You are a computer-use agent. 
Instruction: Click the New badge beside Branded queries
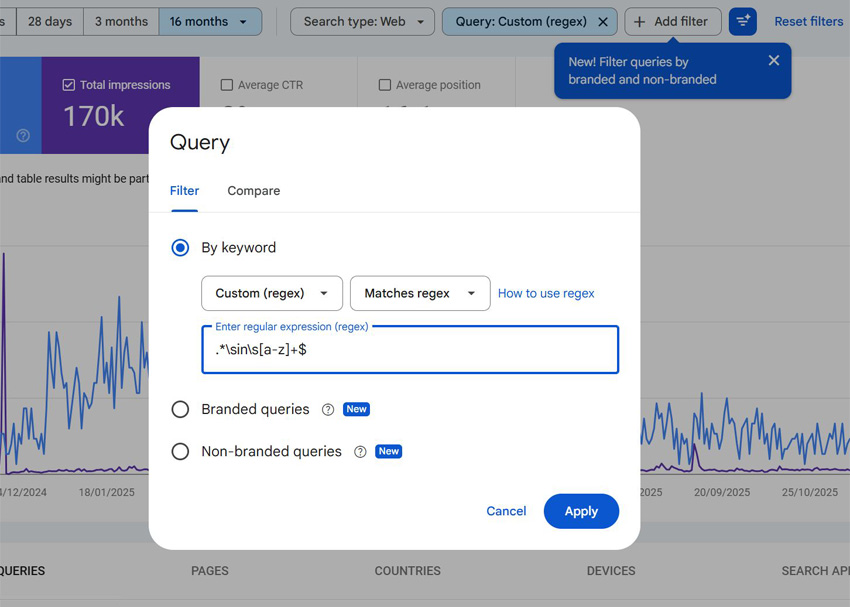(x=356, y=409)
